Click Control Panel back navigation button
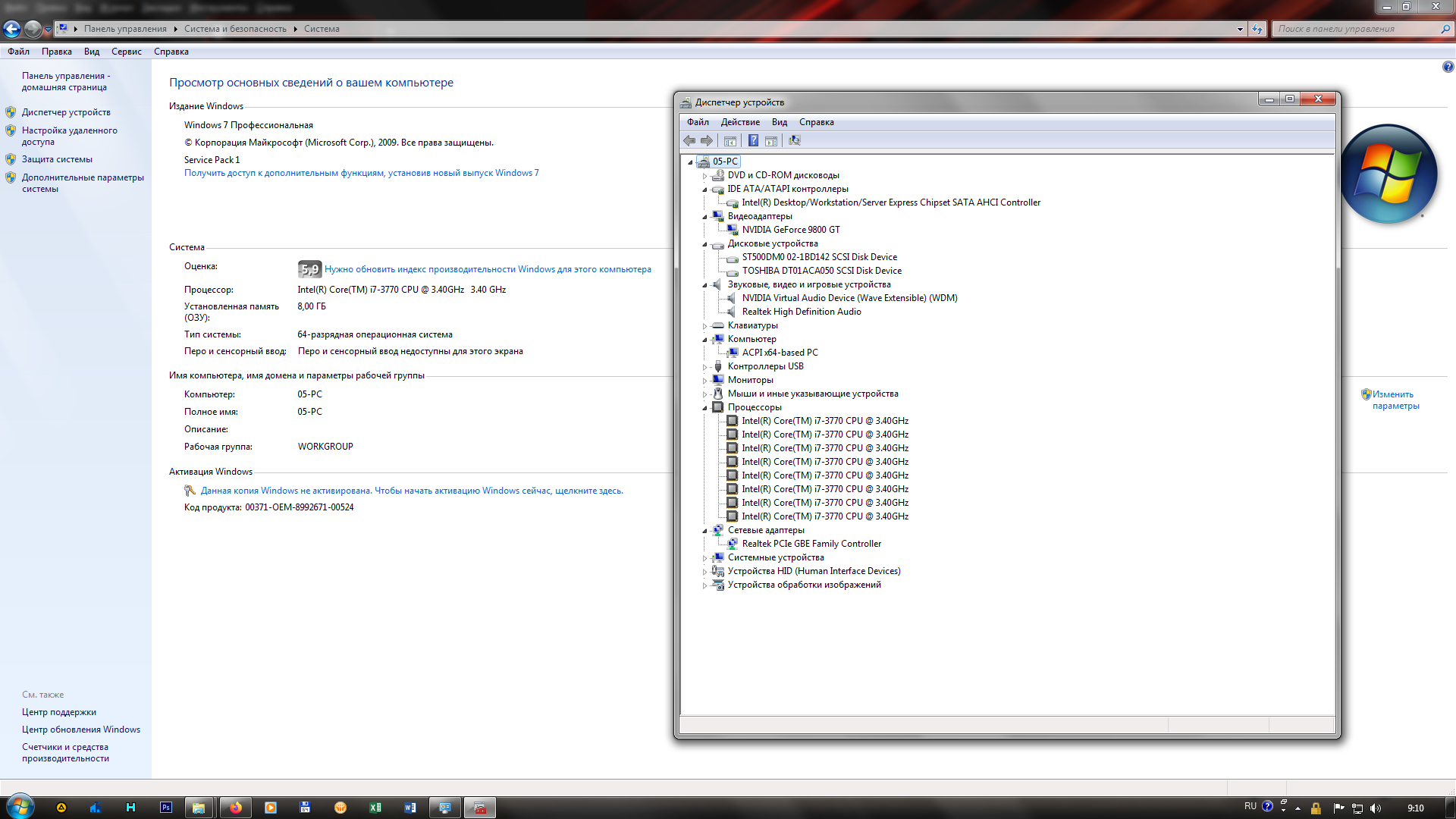 pos(11,29)
